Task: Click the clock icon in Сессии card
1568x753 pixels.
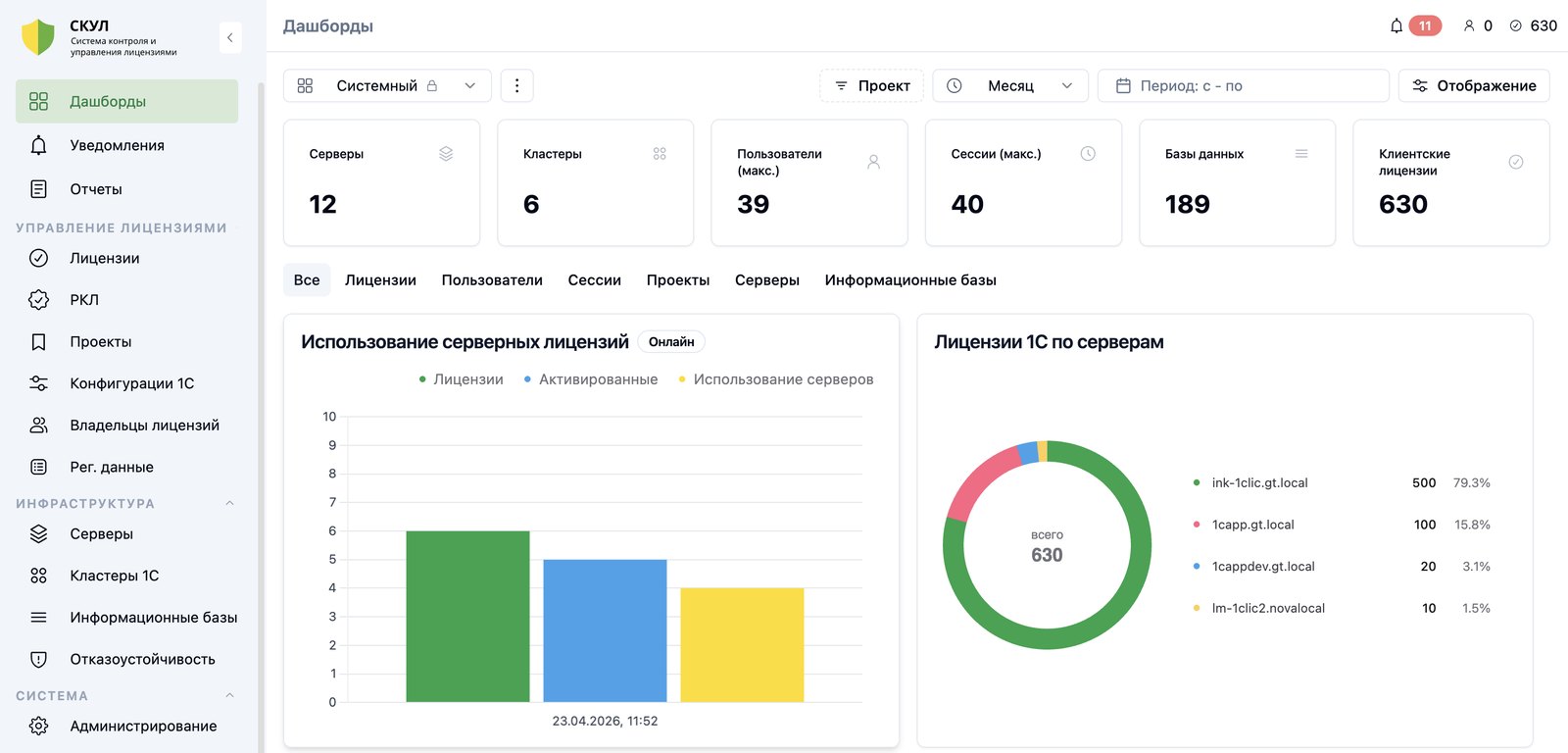Action: pos(1088,154)
